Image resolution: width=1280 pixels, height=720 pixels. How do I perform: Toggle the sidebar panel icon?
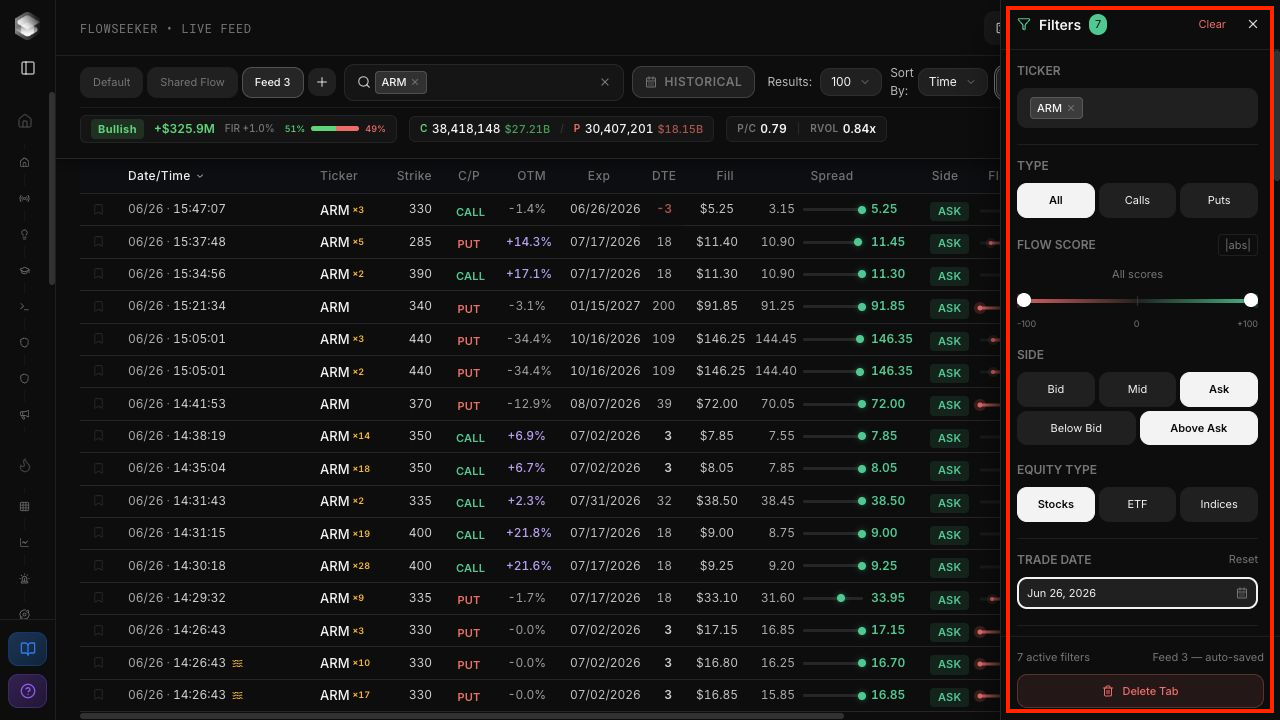pyautogui.click(x=28, y=68)
